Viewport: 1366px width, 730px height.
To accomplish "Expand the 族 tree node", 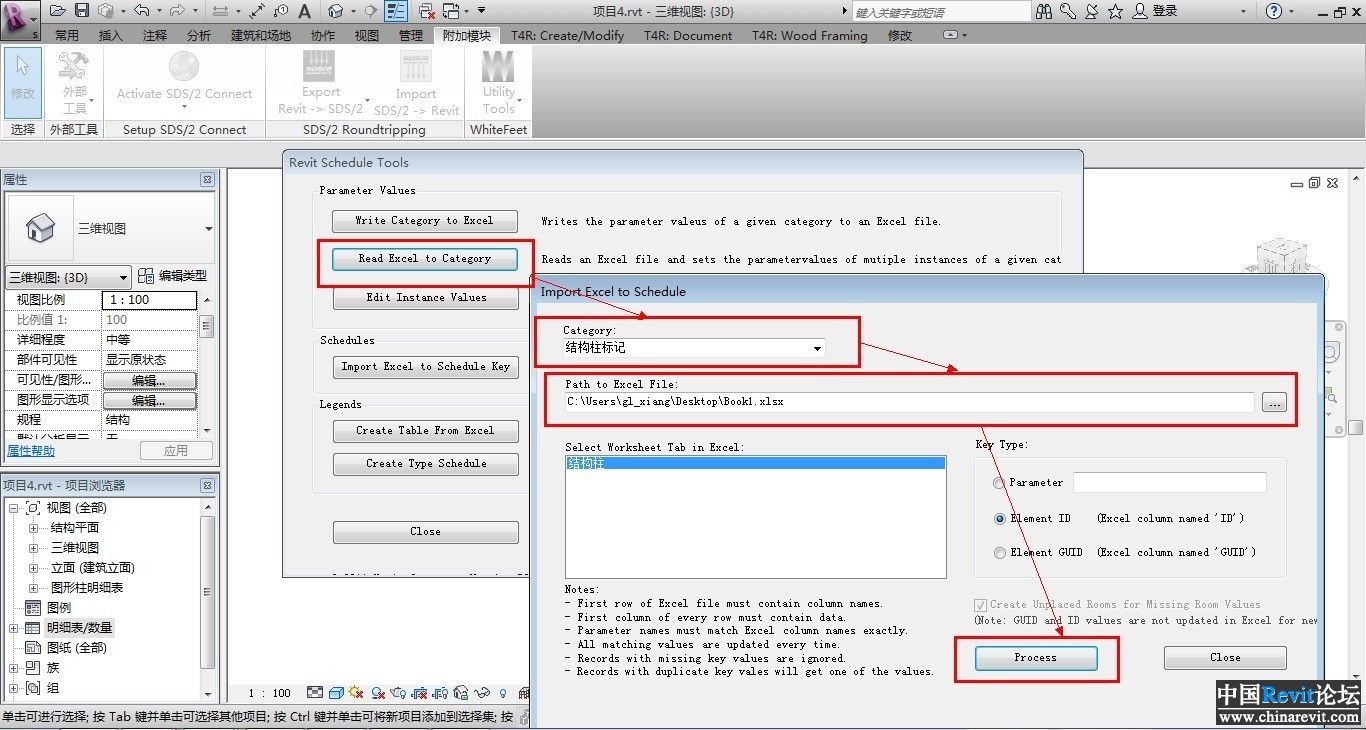I will pyautogui.click(x=14, y=668).
